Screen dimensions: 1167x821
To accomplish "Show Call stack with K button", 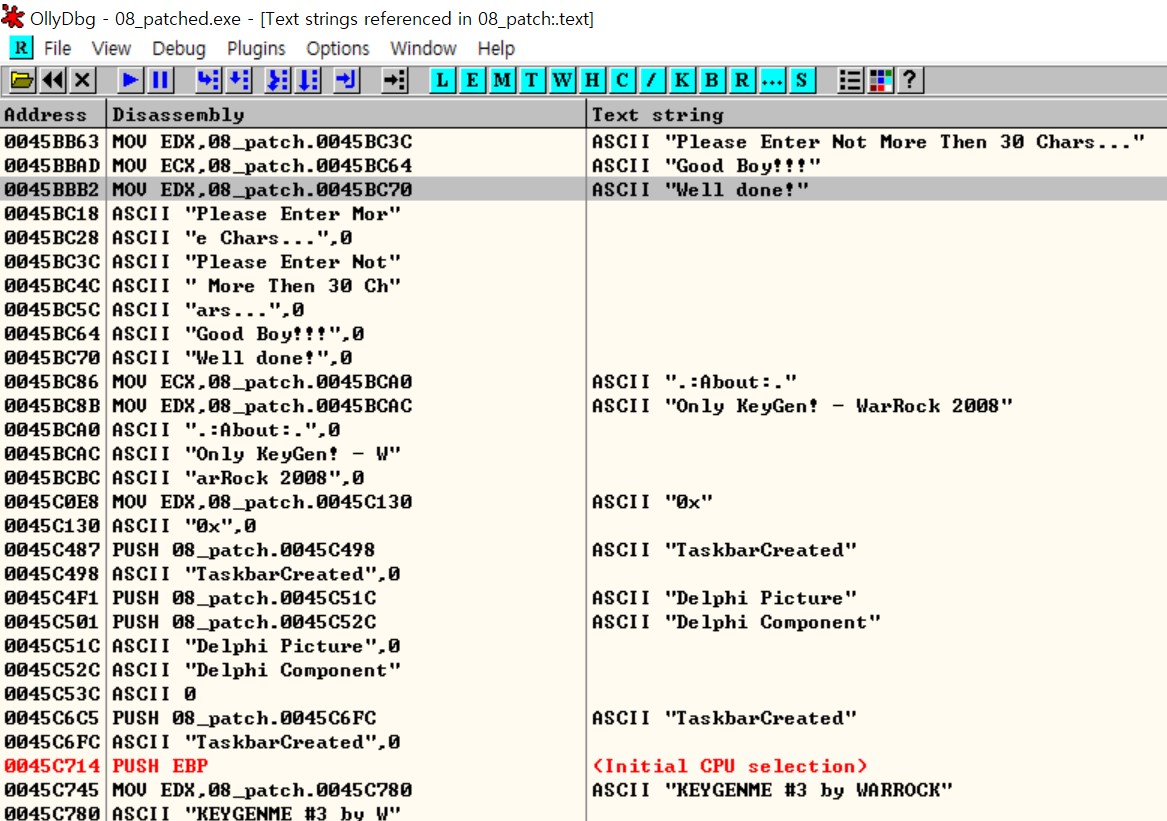I will tap(682, 80).
